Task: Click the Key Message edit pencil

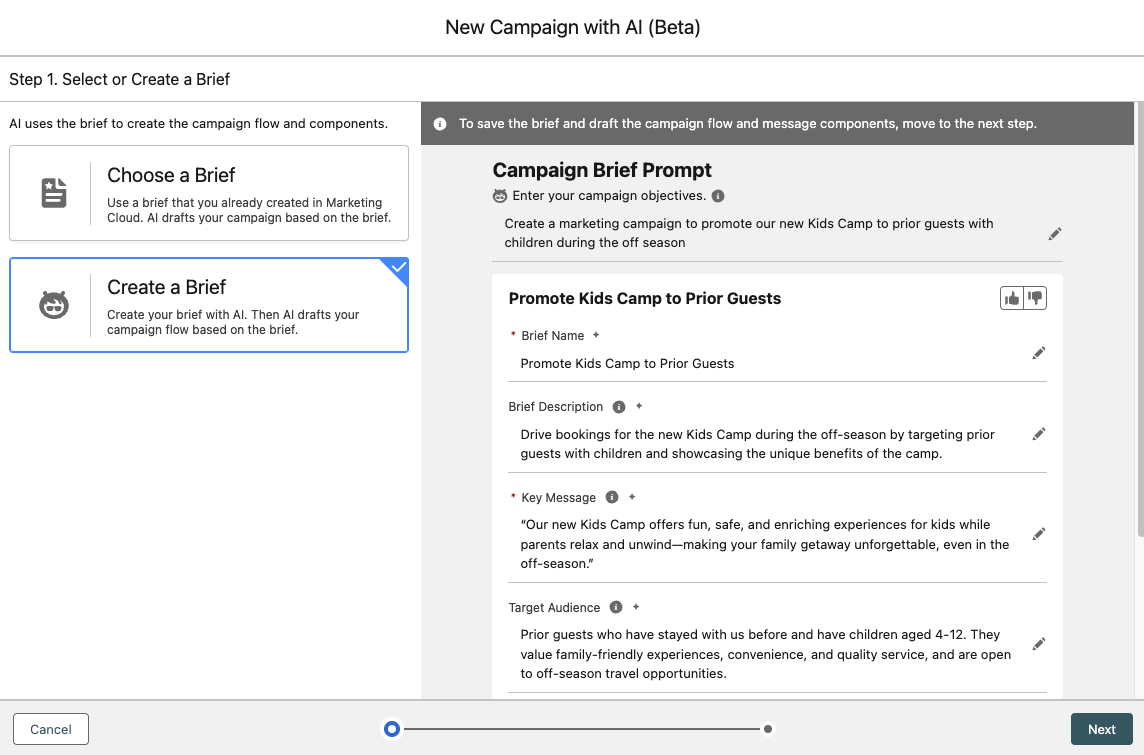Action: tap(1039, 534)
